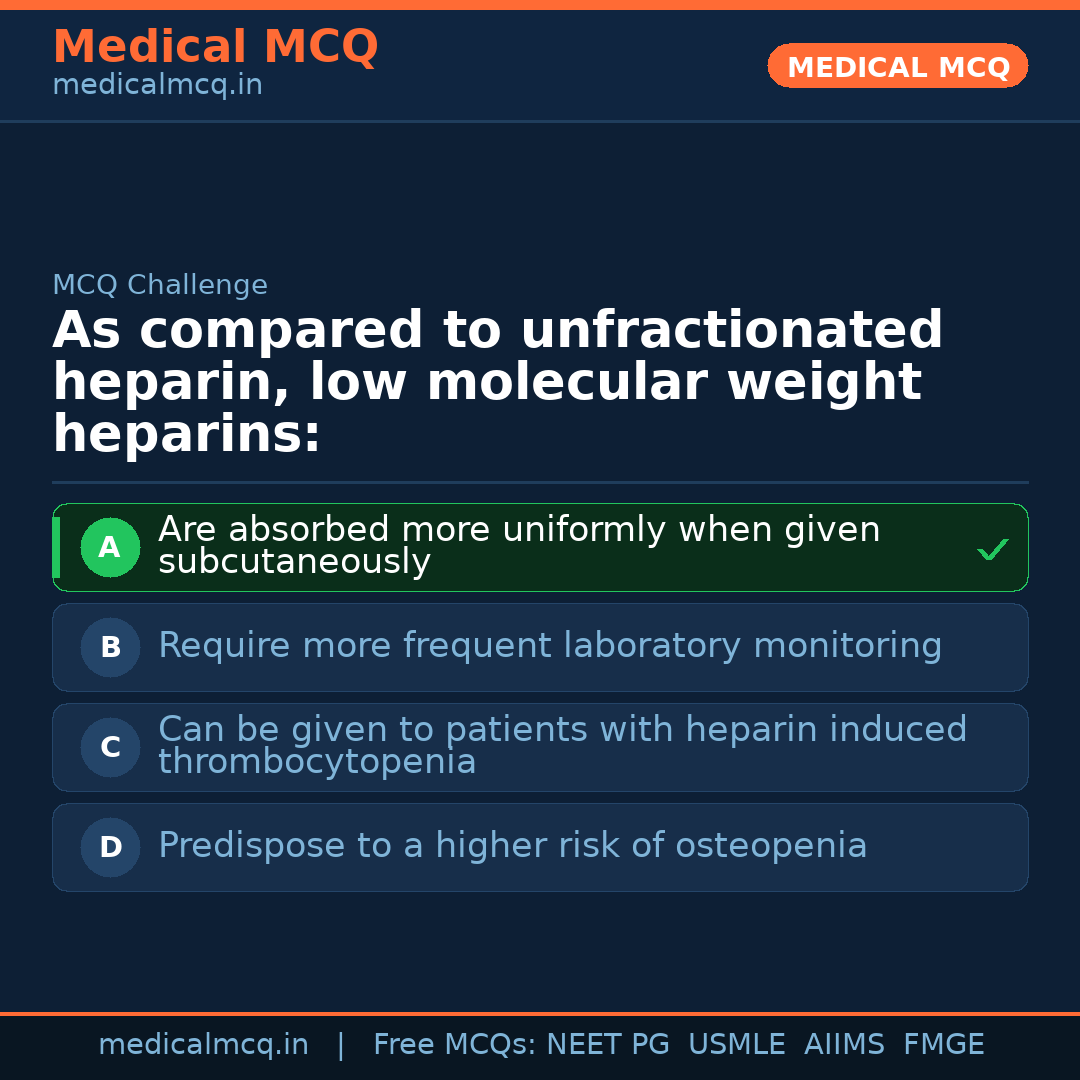Viewport: 1080px width, 1080px height.
Task: Click the D letter circle badge
Action: tap(110, 848)
